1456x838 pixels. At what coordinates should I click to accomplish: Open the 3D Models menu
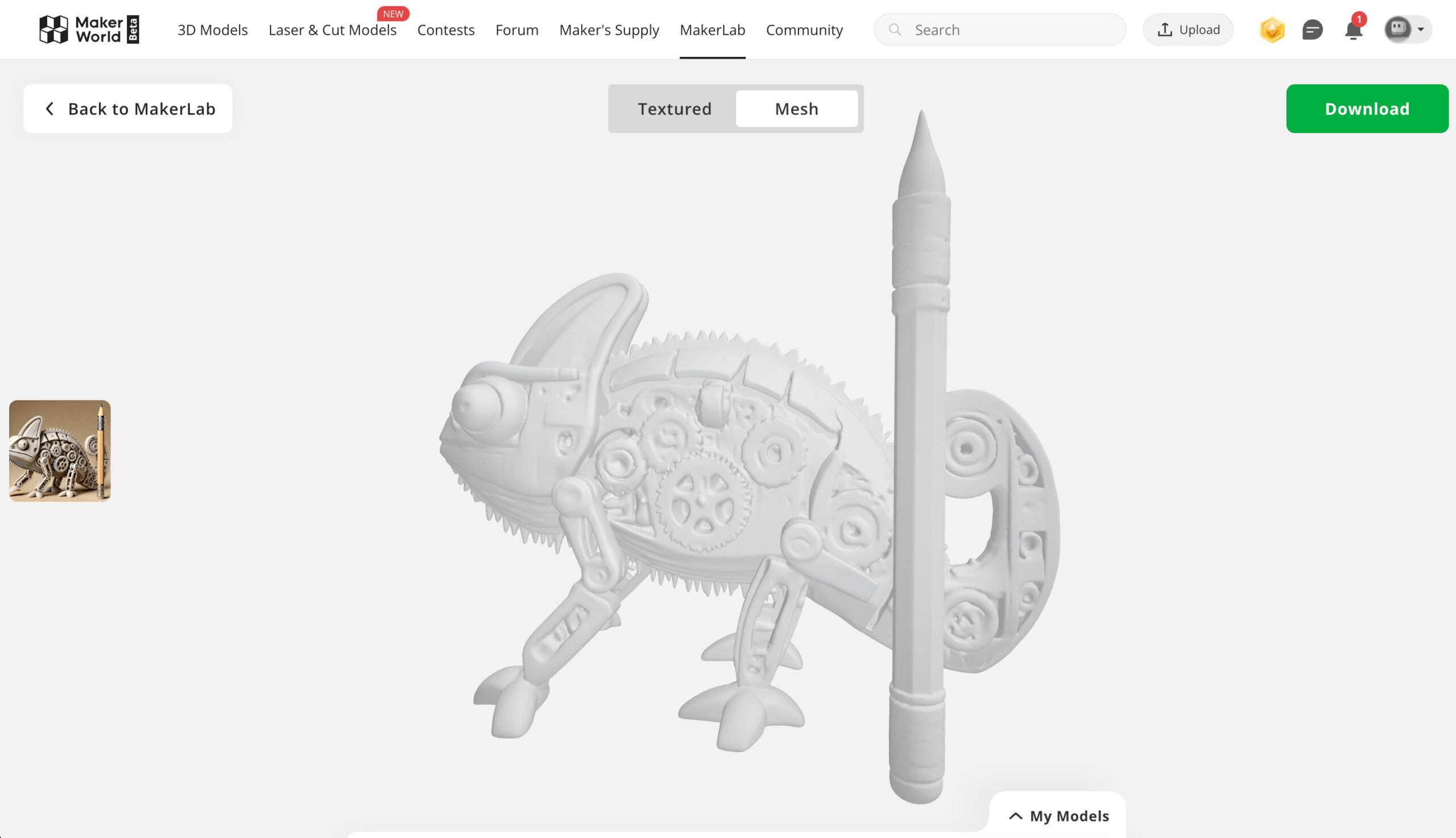click(x=212, y=30)
